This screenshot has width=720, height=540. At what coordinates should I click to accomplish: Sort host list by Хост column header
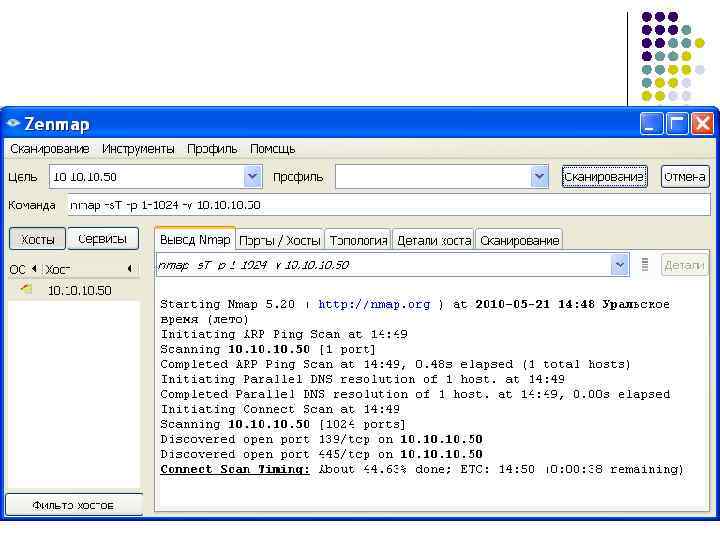click(89, 269)
